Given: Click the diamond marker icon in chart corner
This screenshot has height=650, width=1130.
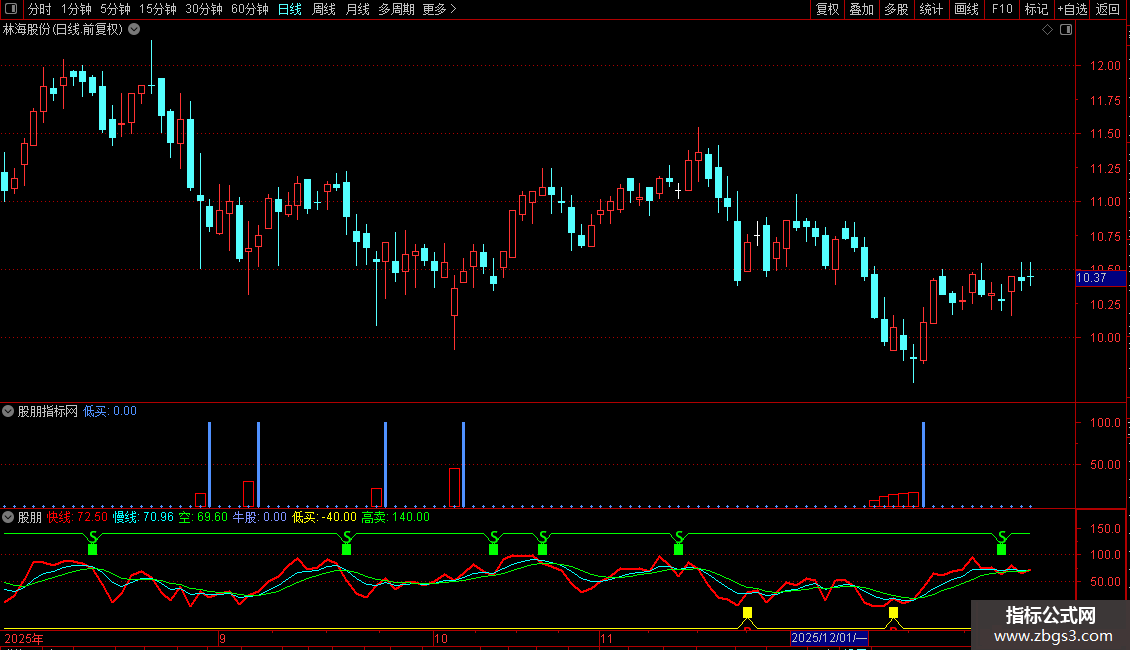Looking at the screenshot, I should click(x=1048, y=30).
